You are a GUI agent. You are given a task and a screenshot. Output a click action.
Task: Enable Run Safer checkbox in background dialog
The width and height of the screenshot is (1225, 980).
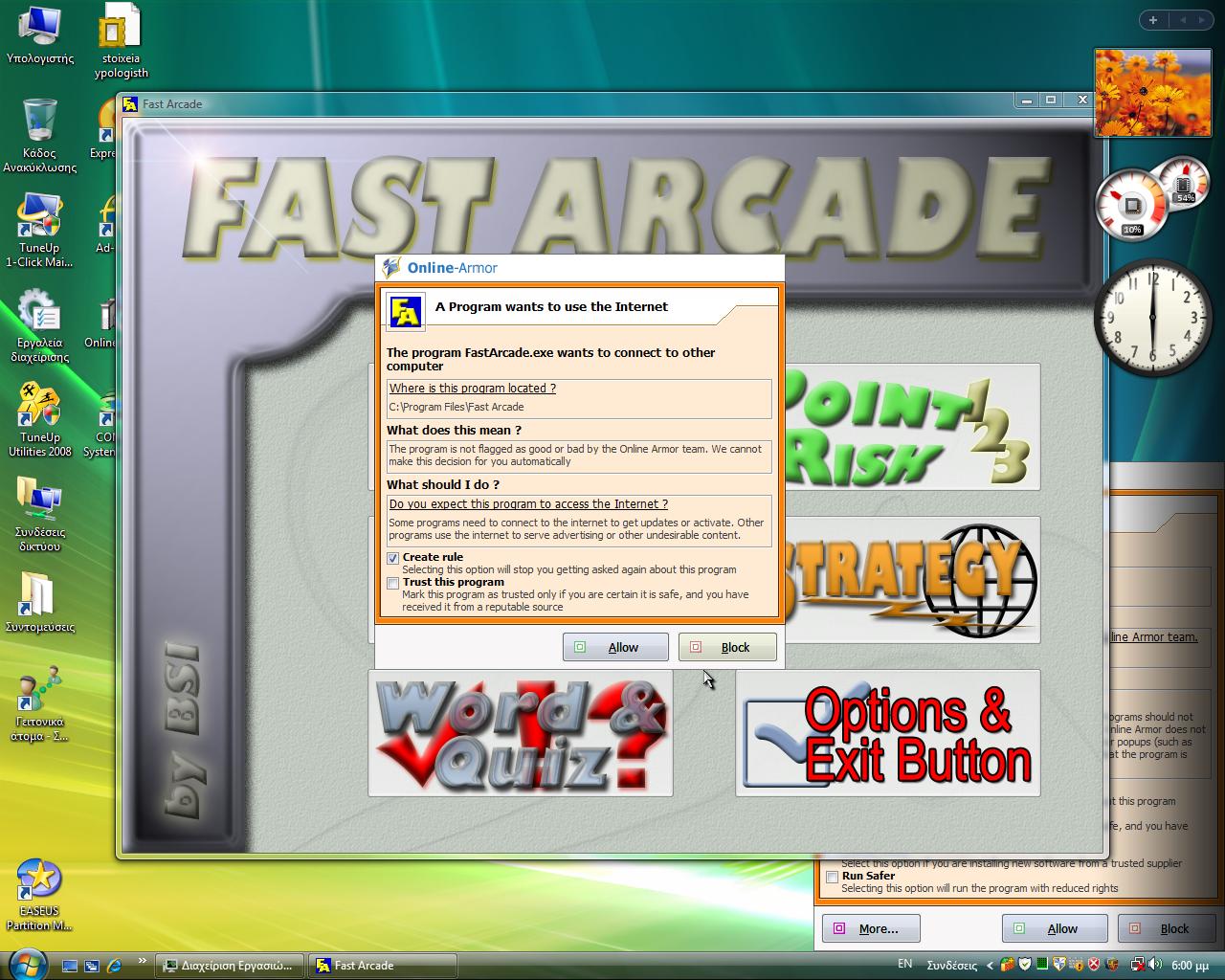coord(832,877)
